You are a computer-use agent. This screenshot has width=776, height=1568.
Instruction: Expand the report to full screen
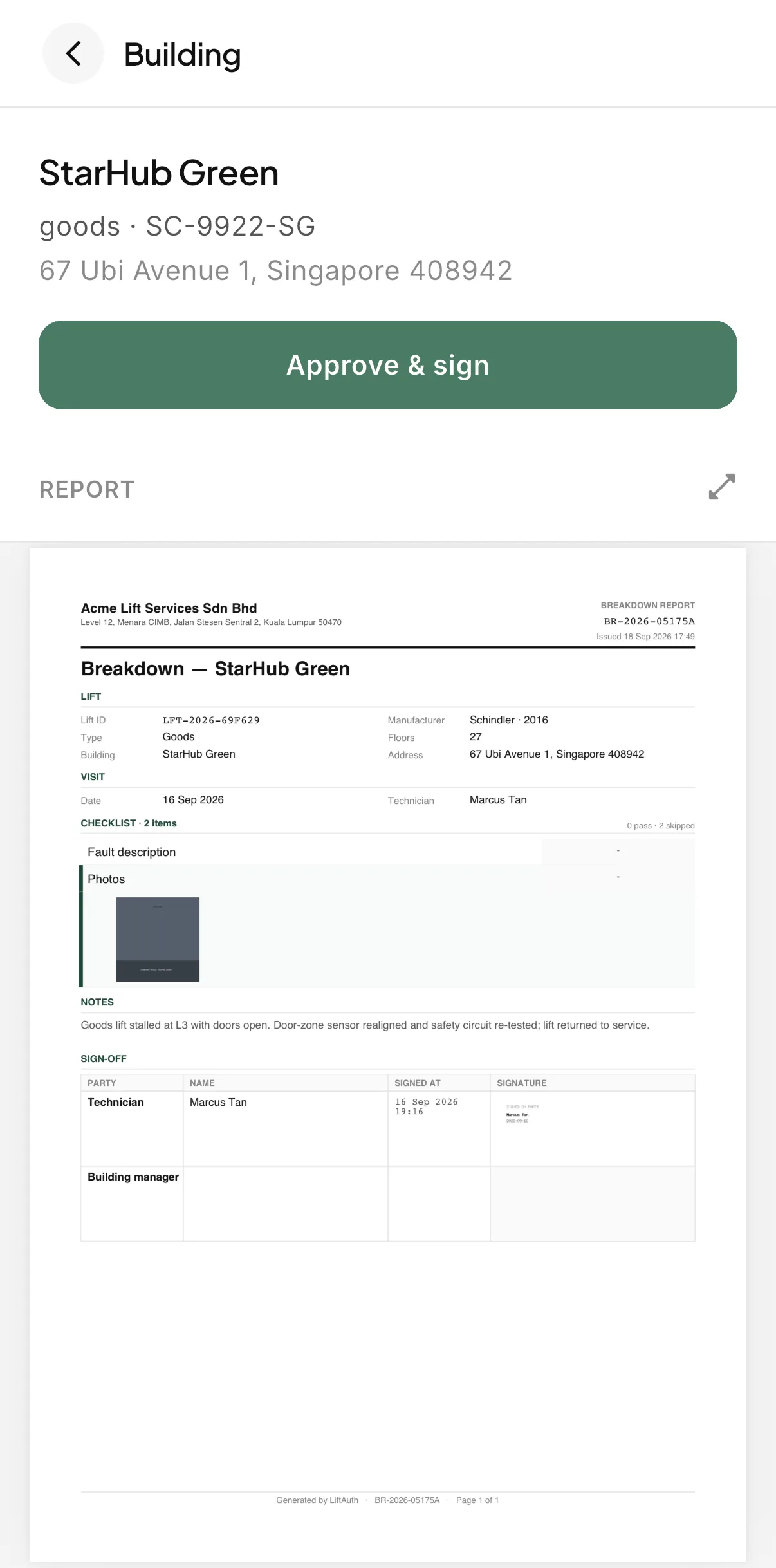pos(721,487)
